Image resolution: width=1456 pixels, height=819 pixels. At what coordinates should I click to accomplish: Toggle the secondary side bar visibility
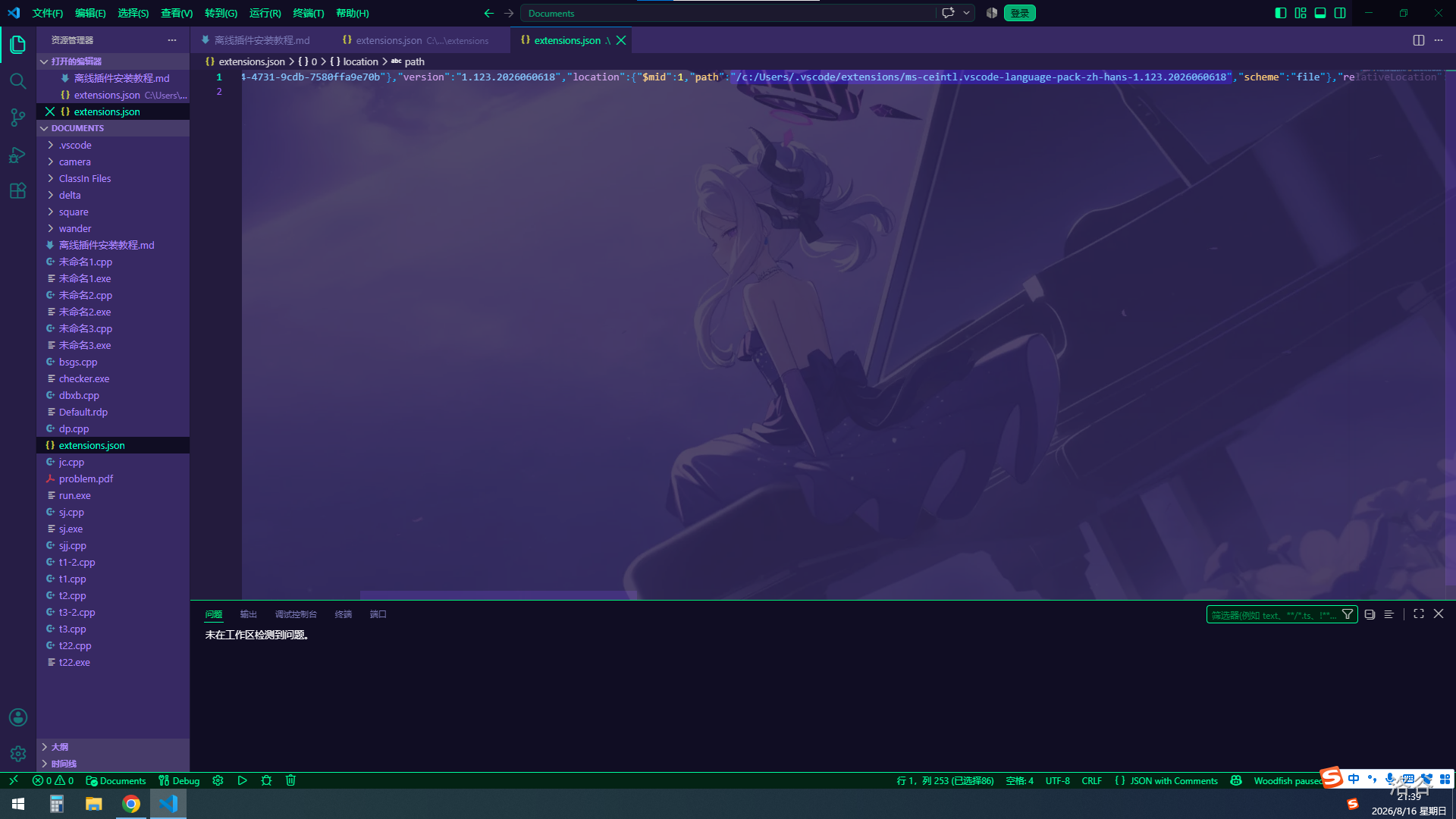pyautogui.click(x=1340, y=13)
